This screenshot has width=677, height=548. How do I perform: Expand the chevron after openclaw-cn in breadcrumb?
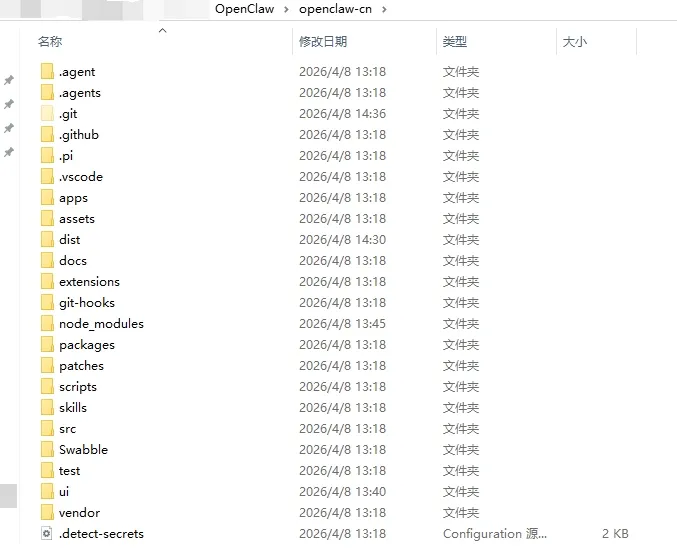point(384,10)
